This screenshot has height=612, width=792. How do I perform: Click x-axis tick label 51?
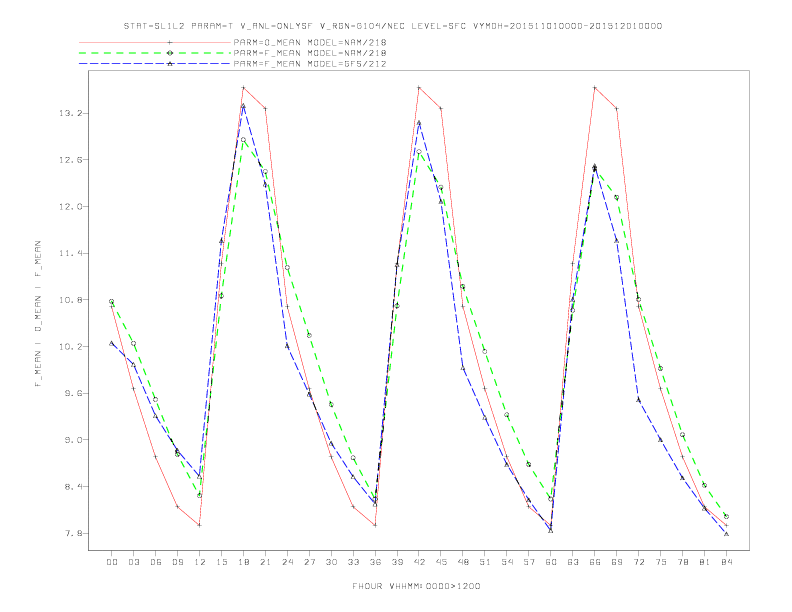485,562
